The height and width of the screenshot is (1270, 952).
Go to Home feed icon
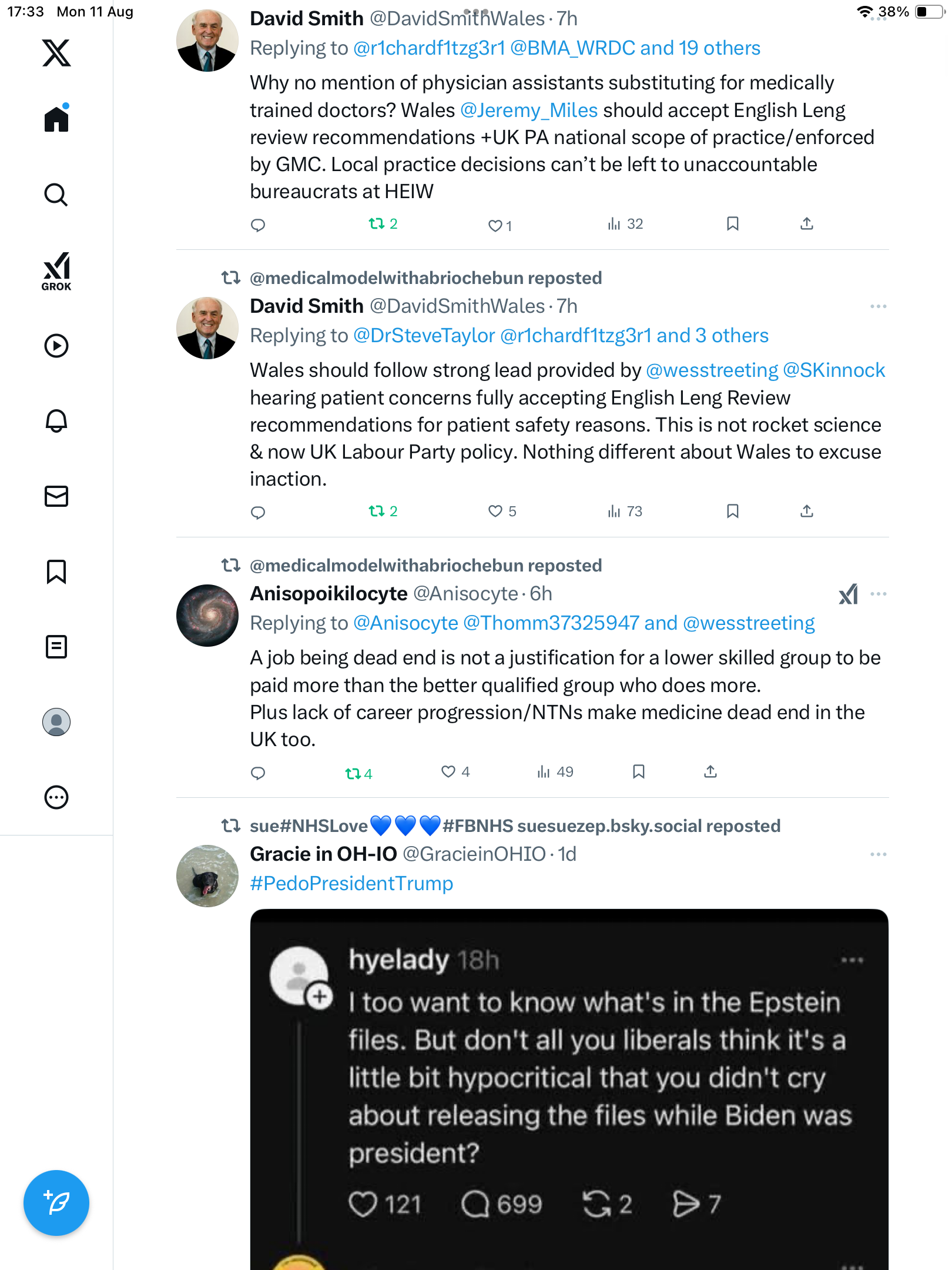[56, 119]
